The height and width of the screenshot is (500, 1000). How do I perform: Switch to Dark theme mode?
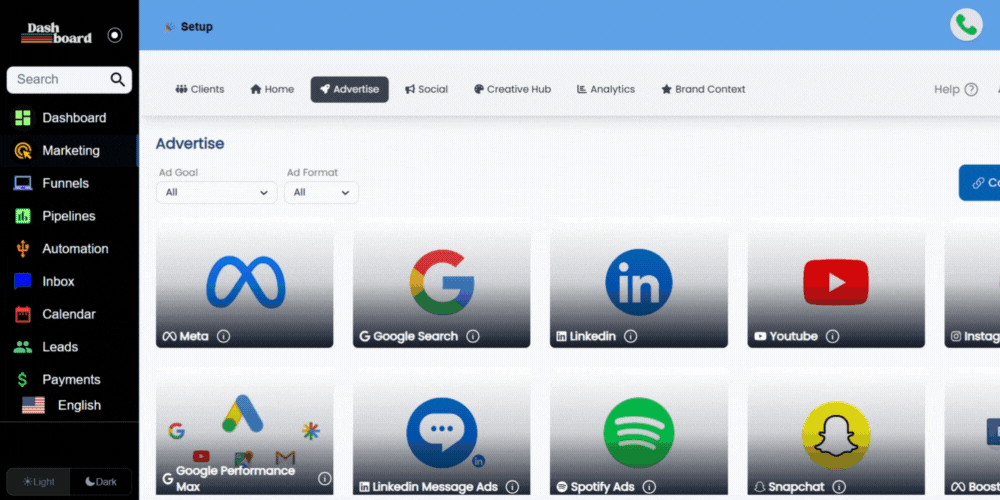click(x=100, y=482)
